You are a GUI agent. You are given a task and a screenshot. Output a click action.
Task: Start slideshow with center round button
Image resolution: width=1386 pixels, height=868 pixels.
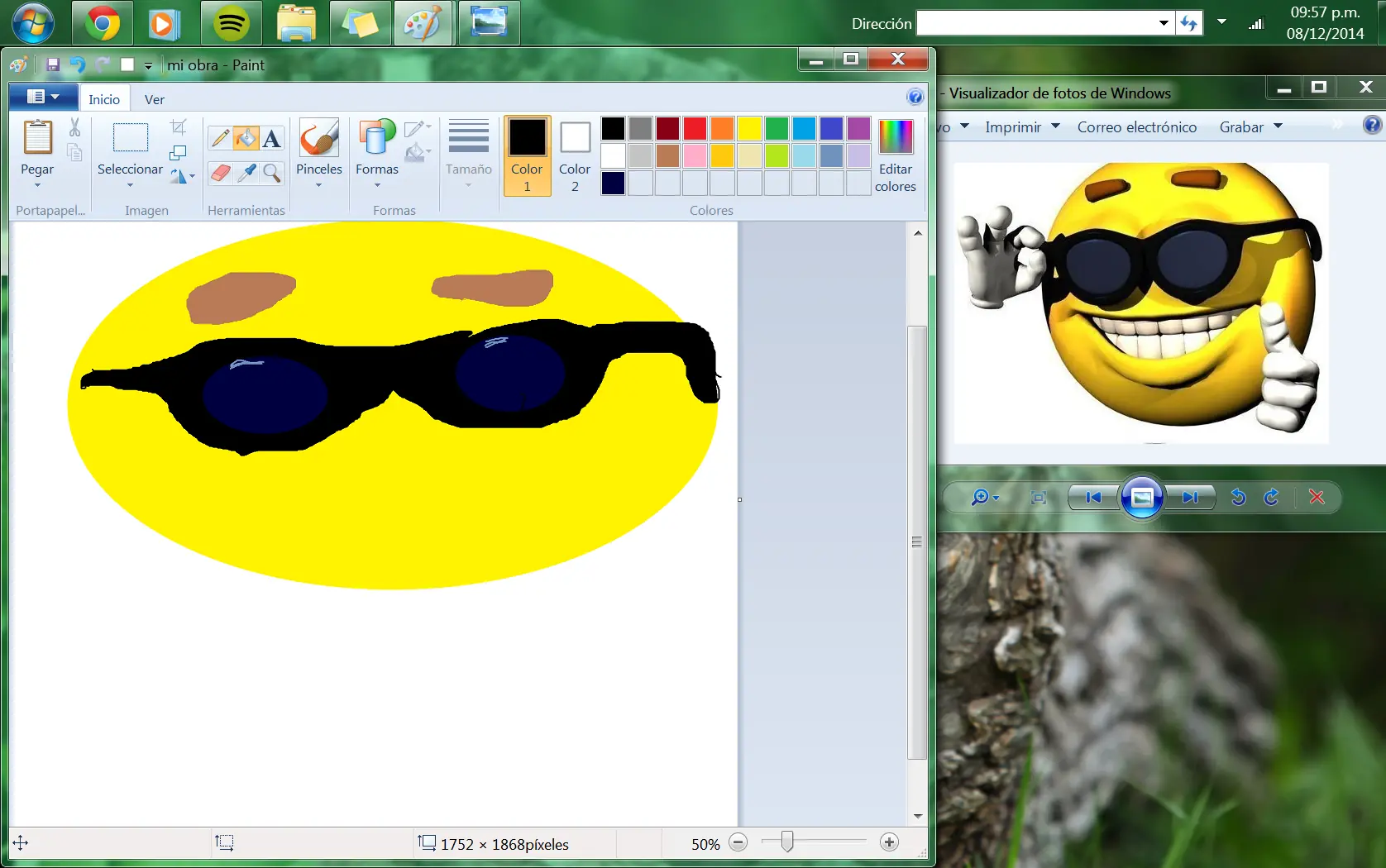tap(1142, 497)
